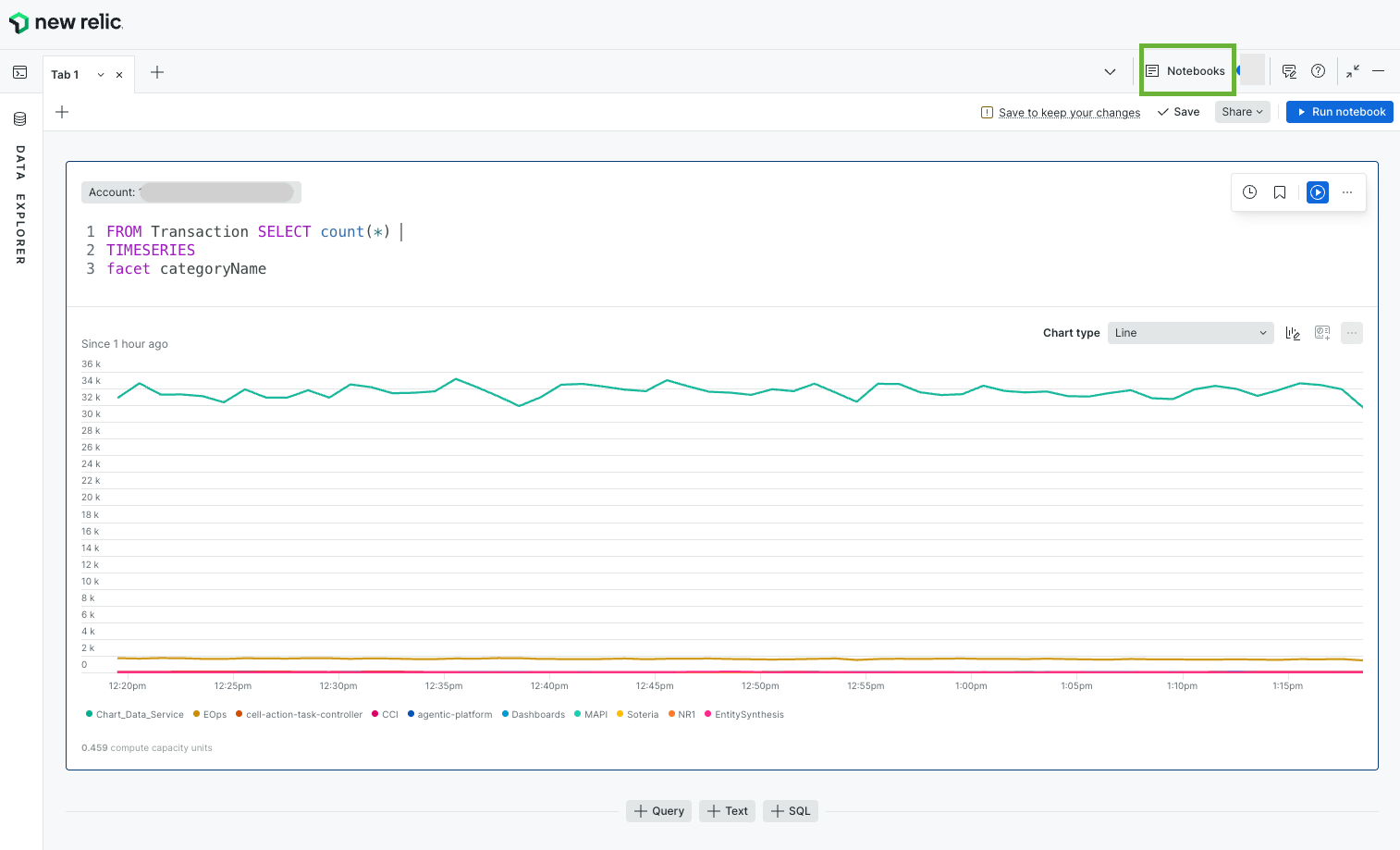1400x850 pixels.
Task: Add a Text cell to the notebook
Action: (x=727, y=810)
